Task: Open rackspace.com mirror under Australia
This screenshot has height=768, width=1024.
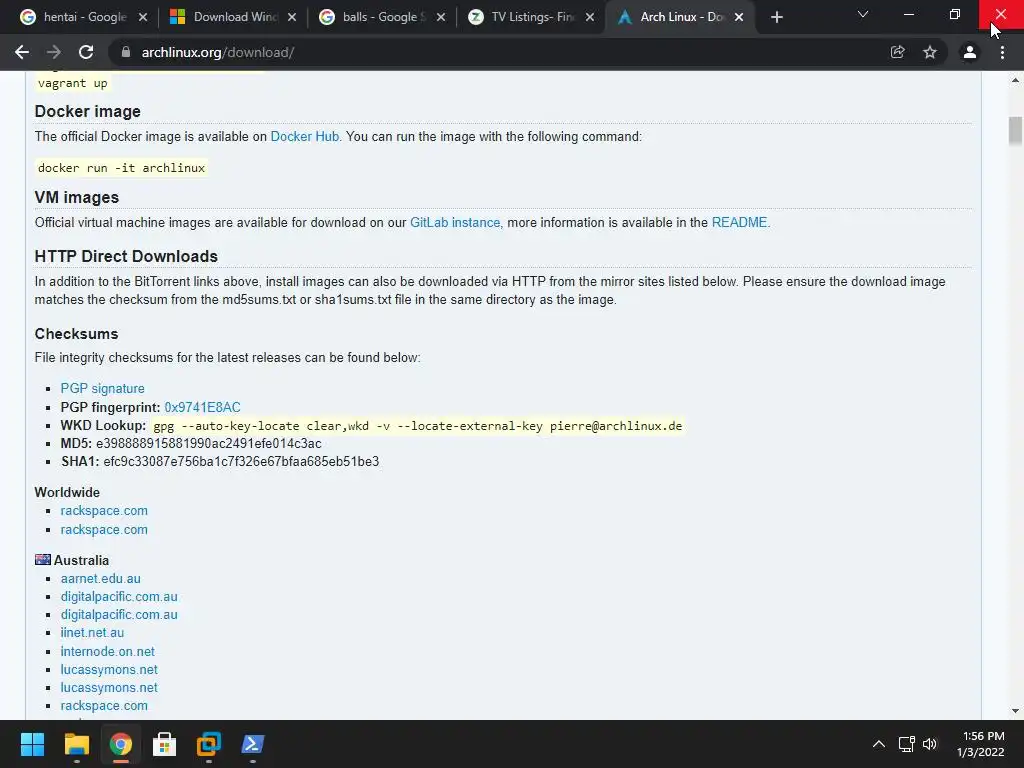Action: tap(104, 706)
